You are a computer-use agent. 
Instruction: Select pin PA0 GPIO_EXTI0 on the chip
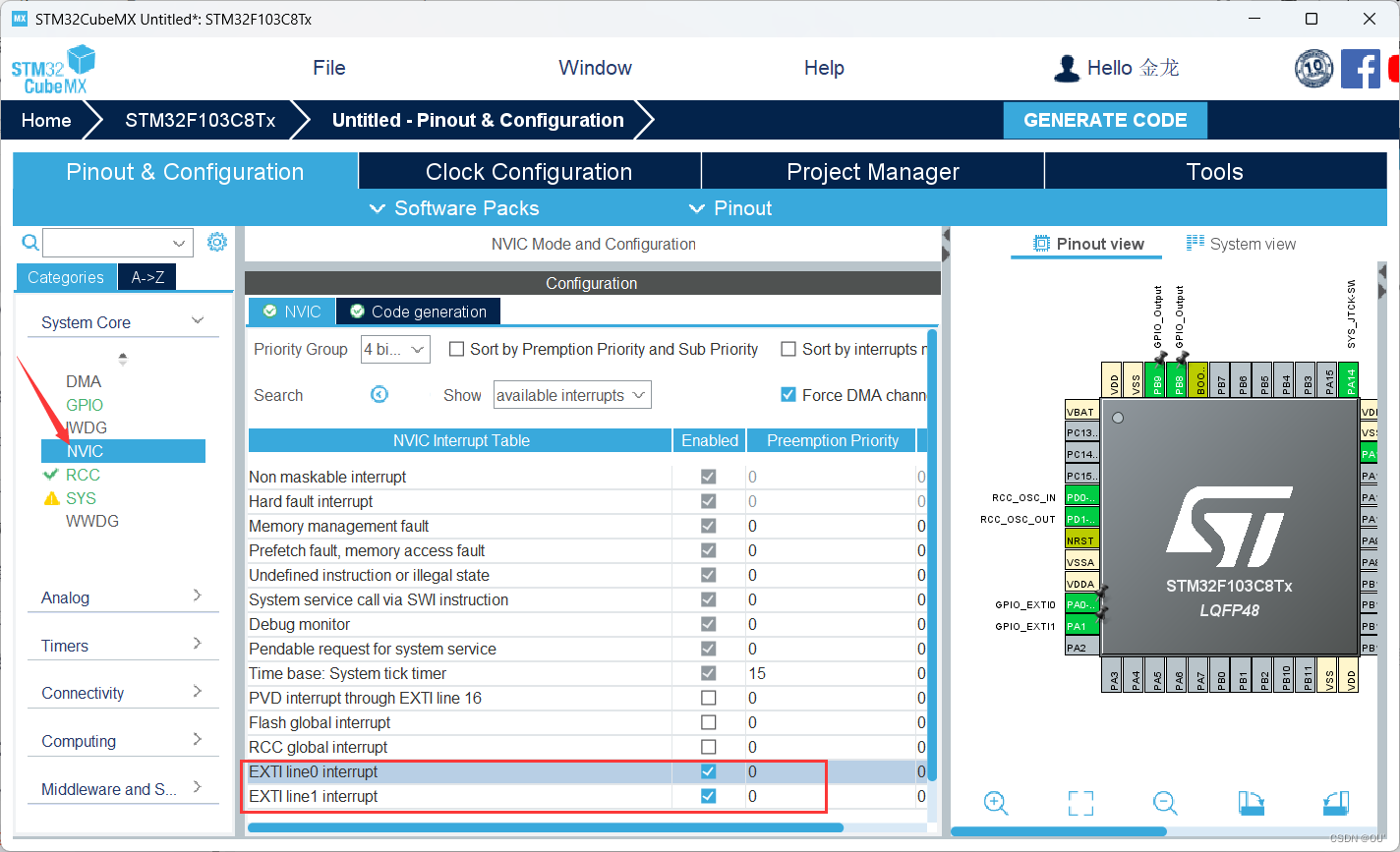click(1081, 605)
